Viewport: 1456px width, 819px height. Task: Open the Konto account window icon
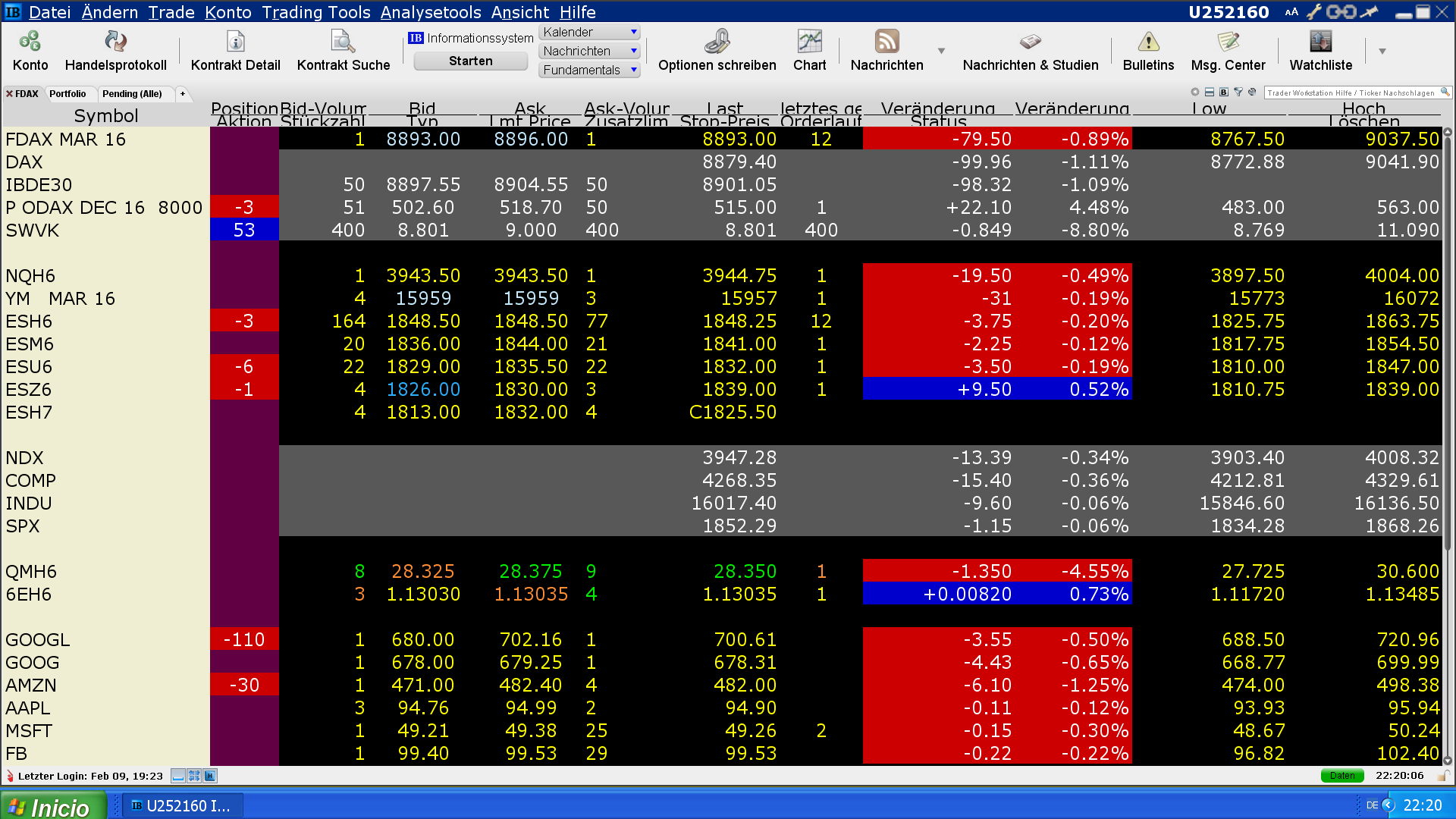point(30,42)
